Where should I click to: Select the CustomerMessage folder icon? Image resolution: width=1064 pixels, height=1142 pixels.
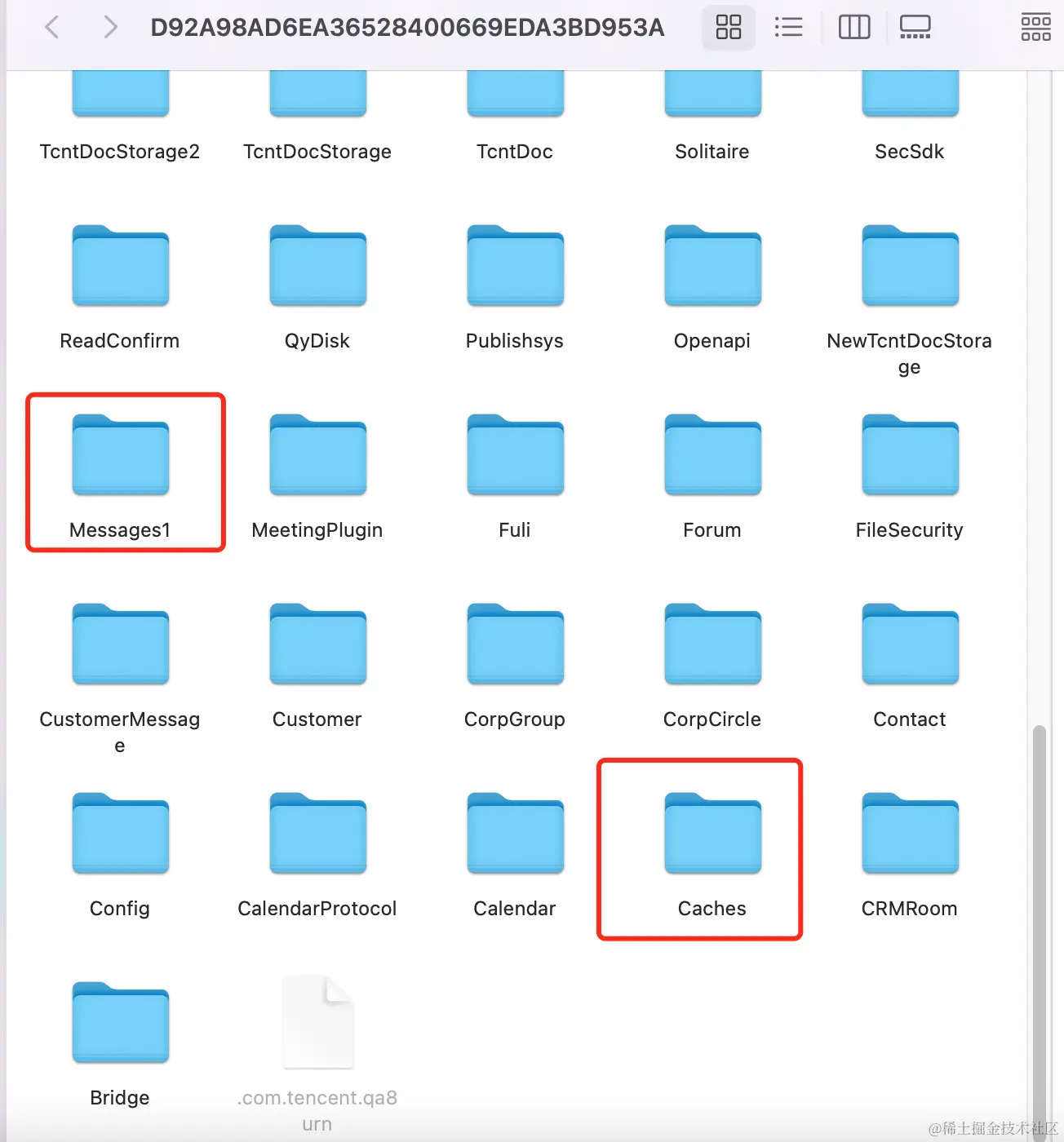coord(120,644)
